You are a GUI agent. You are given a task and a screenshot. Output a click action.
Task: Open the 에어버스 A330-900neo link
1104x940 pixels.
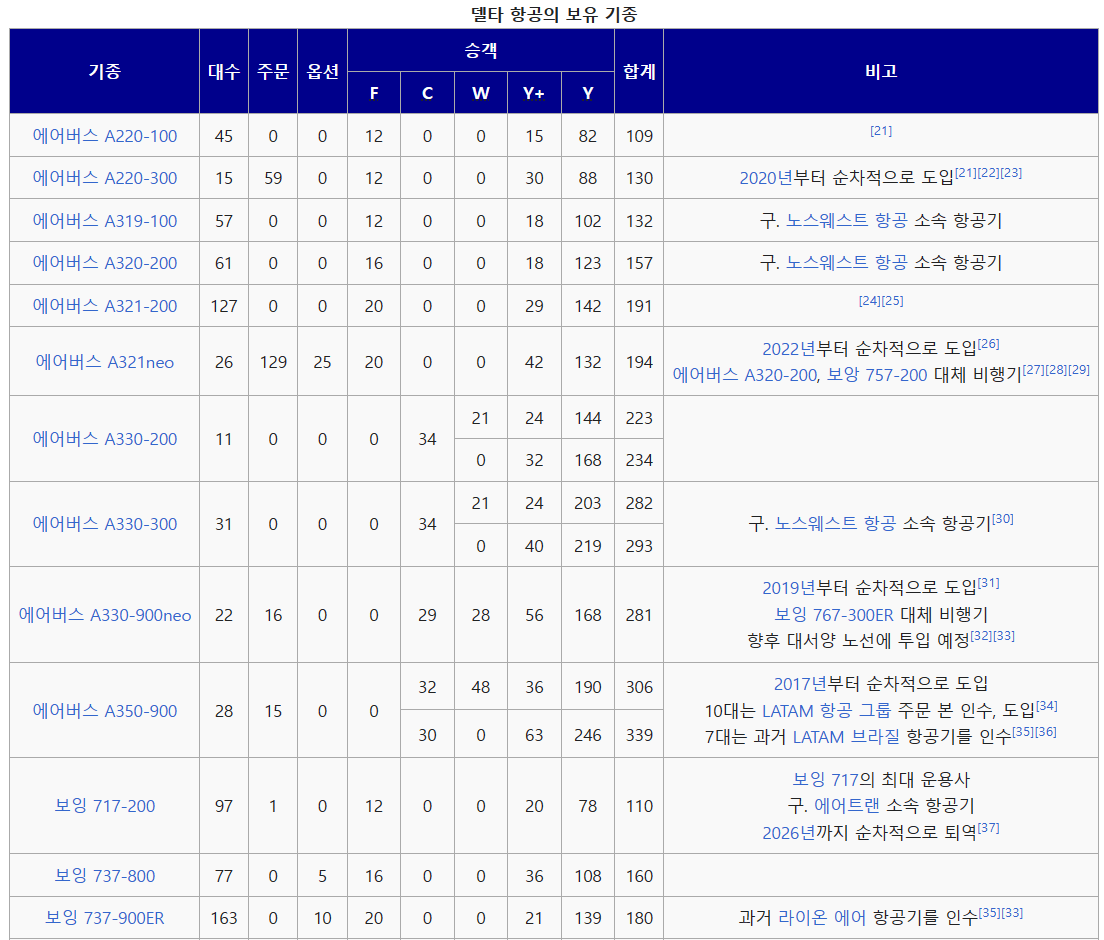[x=105, y=615]
